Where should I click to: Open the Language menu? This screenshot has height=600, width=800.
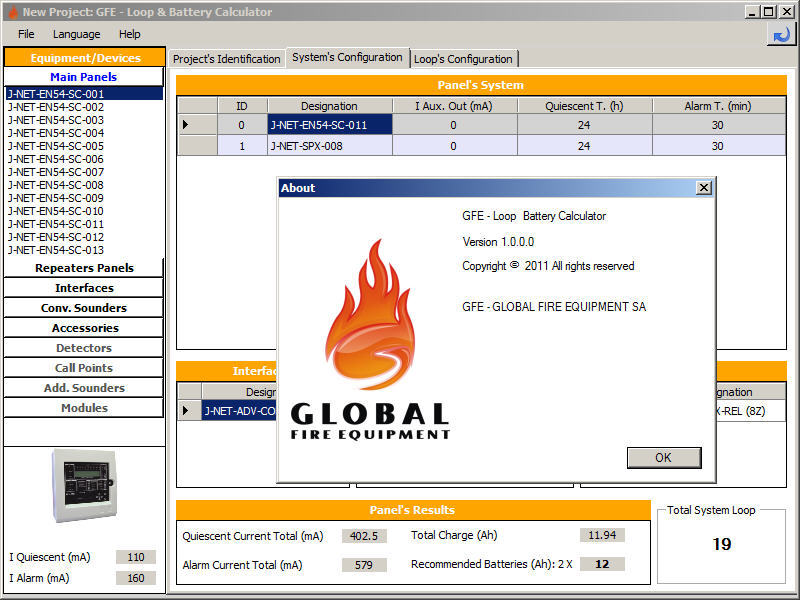pos(76,33)
